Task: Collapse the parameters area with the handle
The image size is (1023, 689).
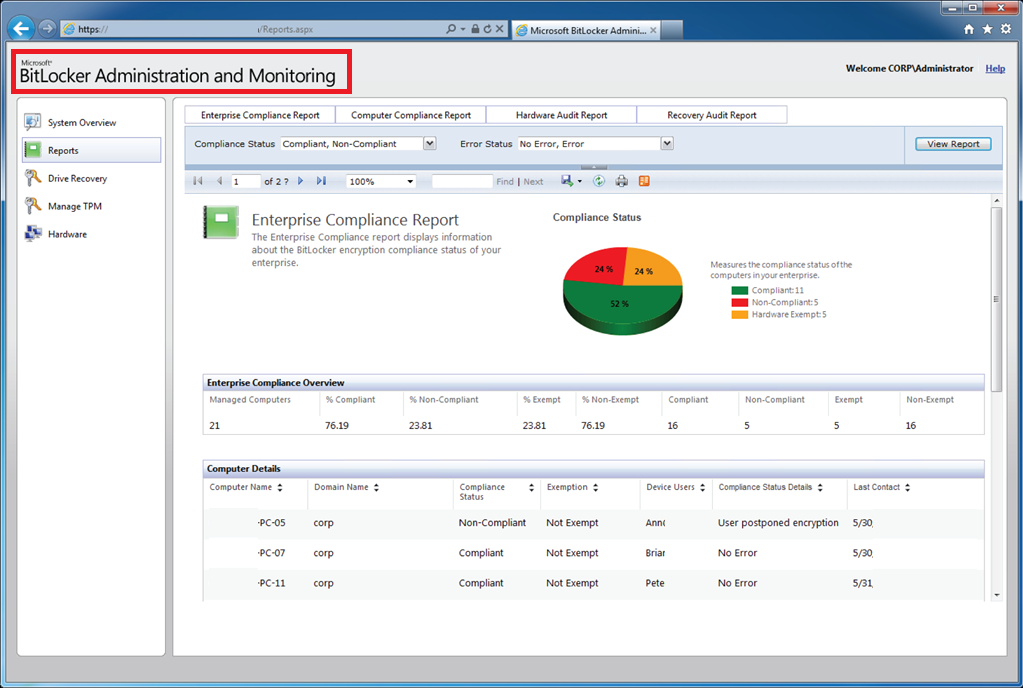Action: [594, 167]
